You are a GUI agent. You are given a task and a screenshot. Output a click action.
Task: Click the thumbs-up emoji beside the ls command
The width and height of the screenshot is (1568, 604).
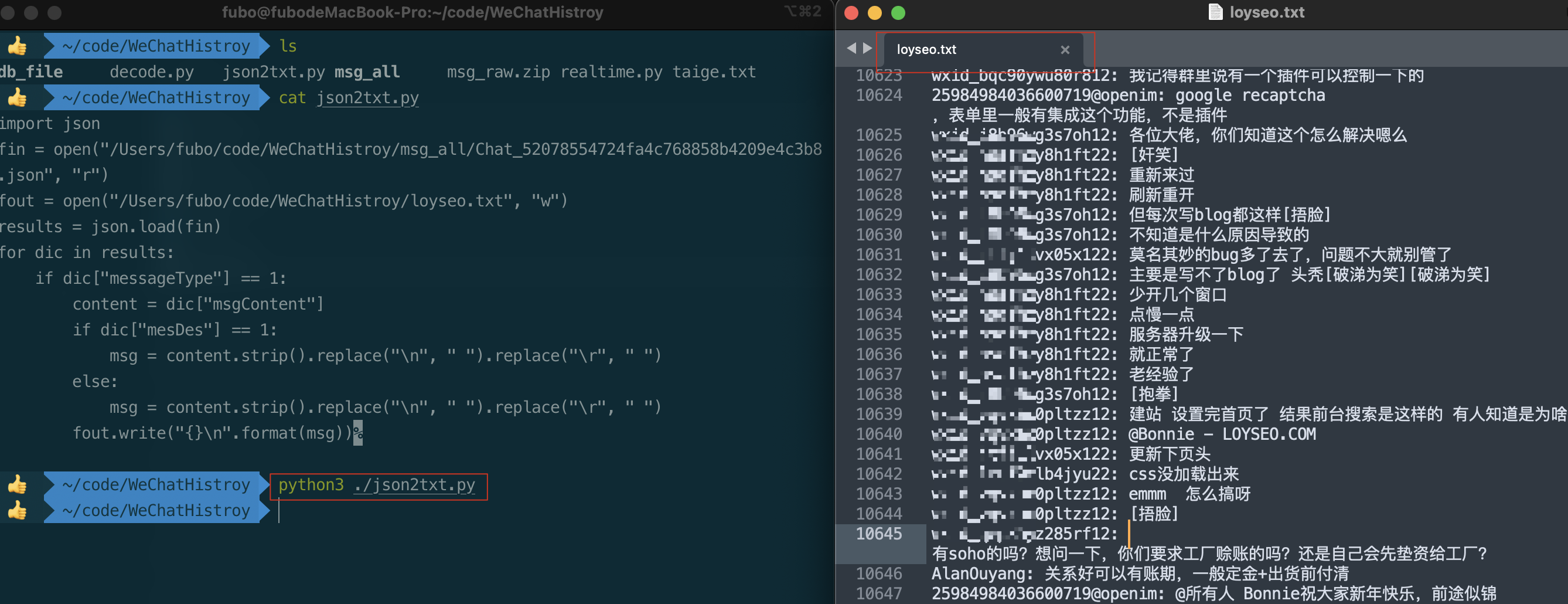click(x=17, y=46)
